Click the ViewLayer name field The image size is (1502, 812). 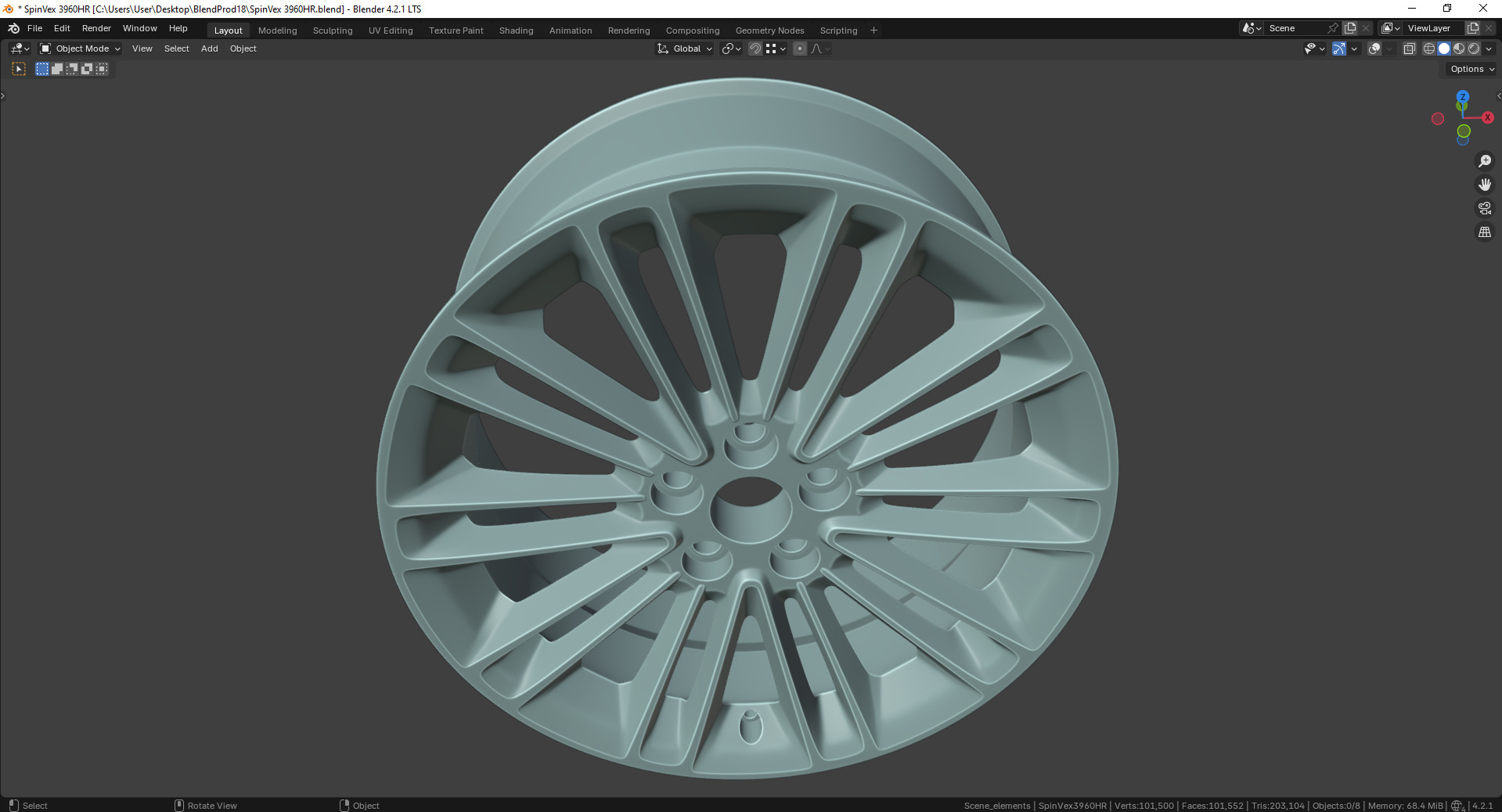(x=1434, y=28)
